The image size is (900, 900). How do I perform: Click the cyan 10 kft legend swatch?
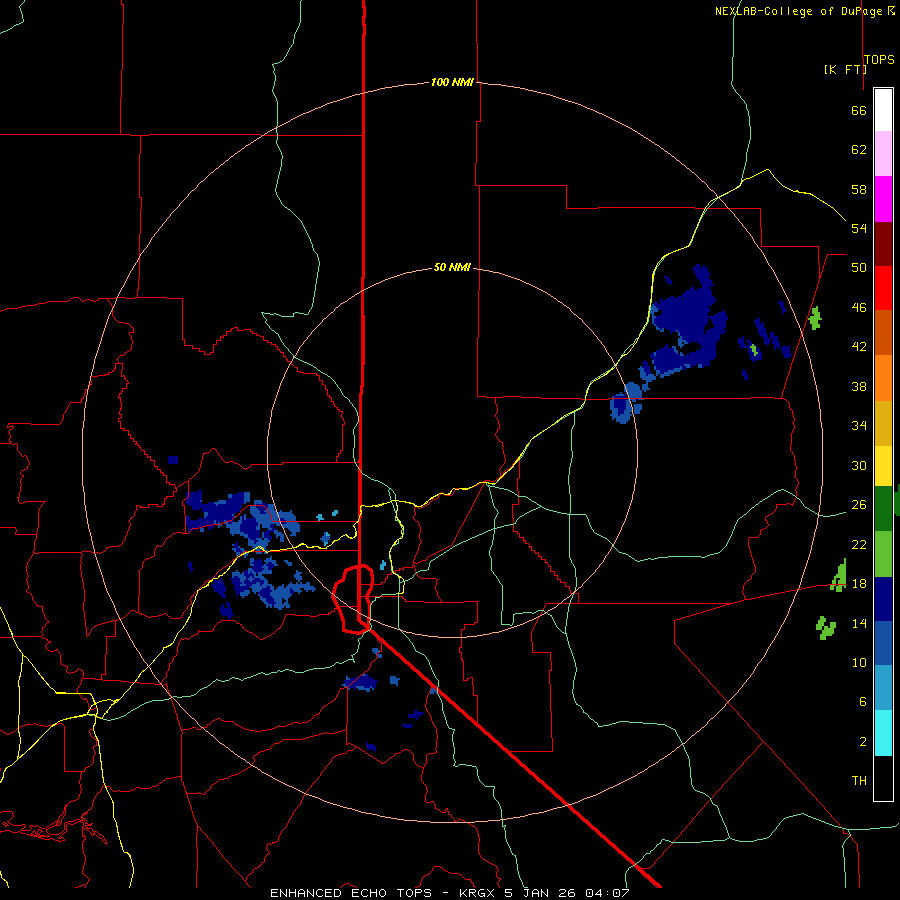883,733
